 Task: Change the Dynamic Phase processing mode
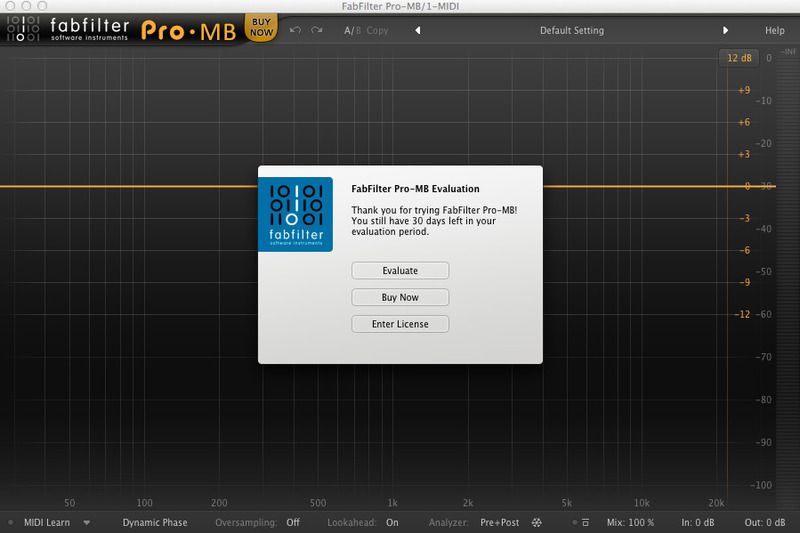pyautogui.click(x=155, y=523)
